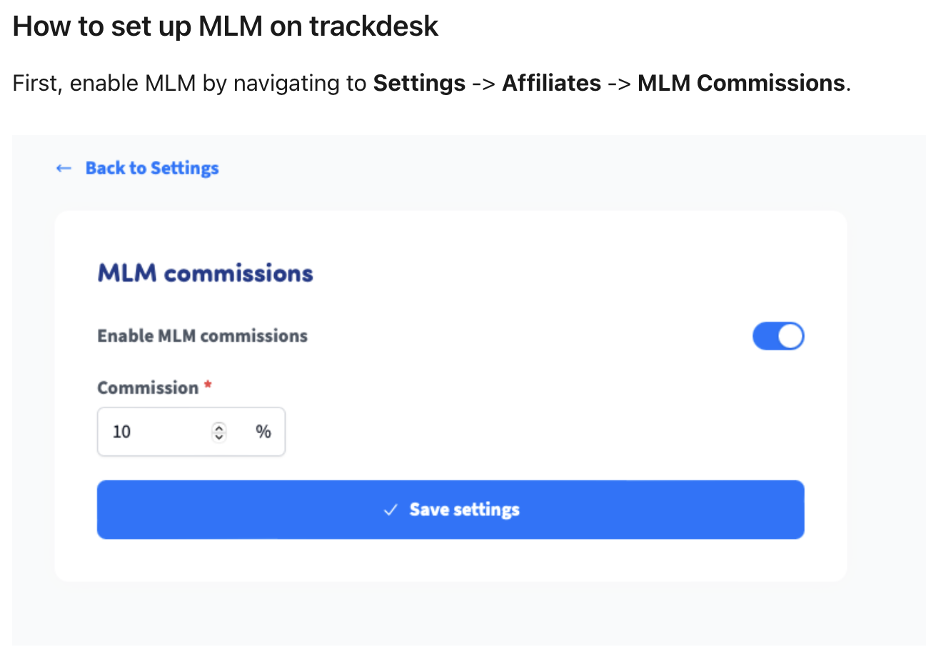Image resolution: width=936 pixels, height=652 pixels.
Task: Increase commission with the stepper up arrow
Action: [x=219, y=427]
